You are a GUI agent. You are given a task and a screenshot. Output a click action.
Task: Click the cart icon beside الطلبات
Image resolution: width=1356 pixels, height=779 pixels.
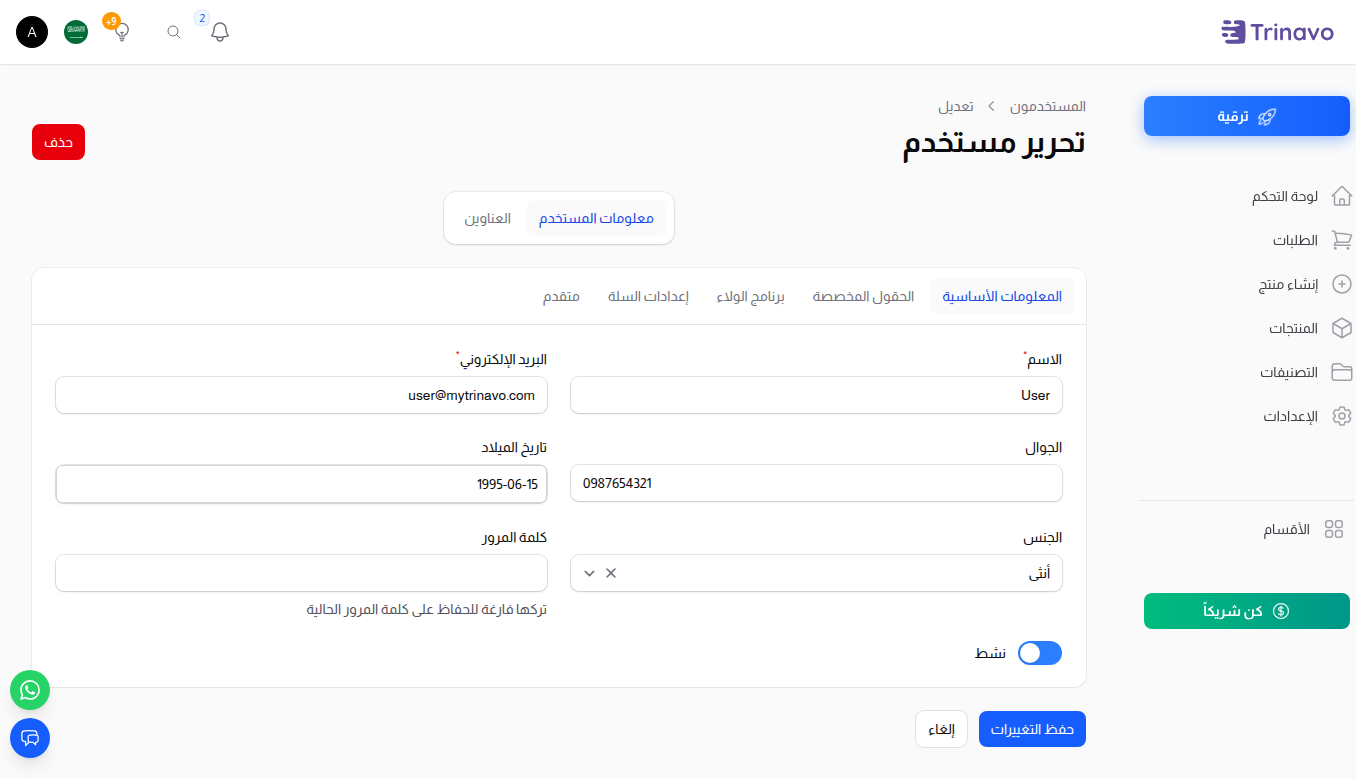pos(1342,240)
